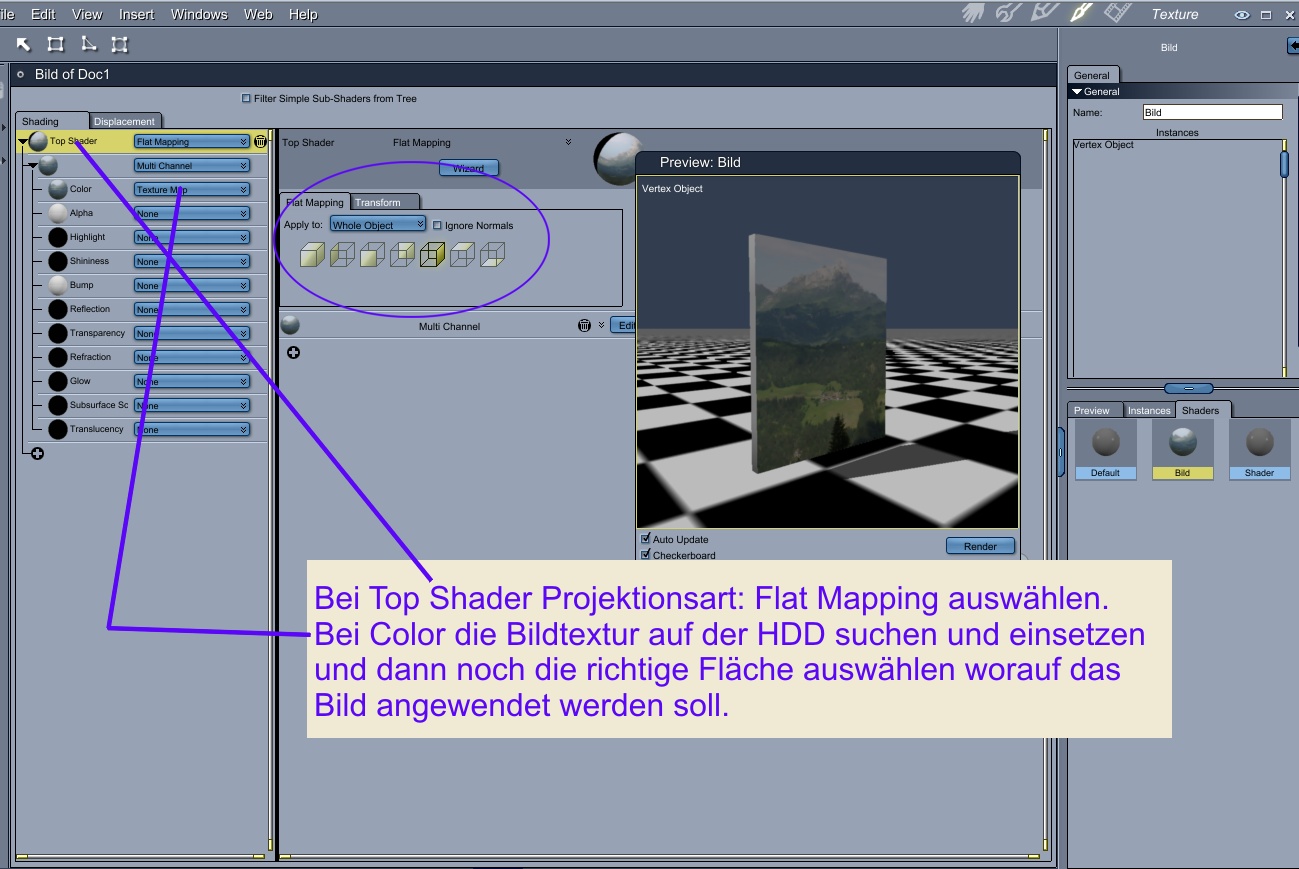Click blue splitter handle below Instances list
The width and height of the screenshot is (1299, 869).
click(x=1189, y=388)
